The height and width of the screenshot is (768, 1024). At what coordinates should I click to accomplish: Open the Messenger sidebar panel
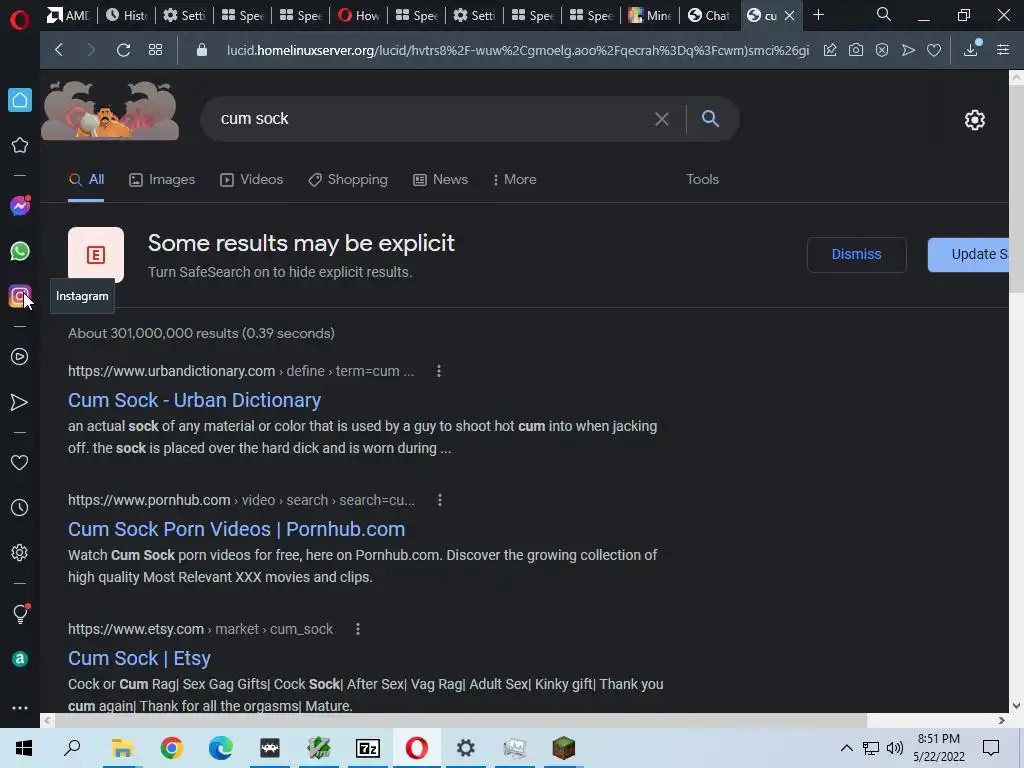pos(20,206)
